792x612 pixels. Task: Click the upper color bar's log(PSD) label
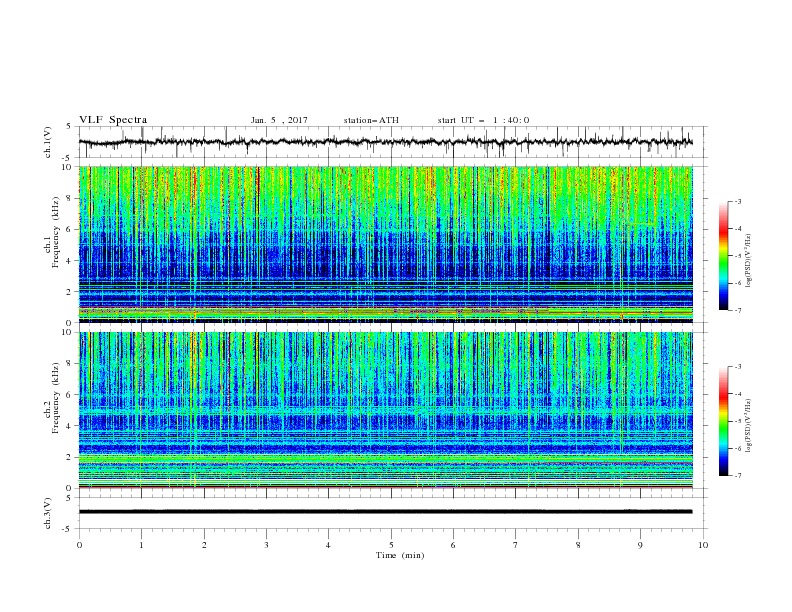pyautogui.click(x=748, y=261)
